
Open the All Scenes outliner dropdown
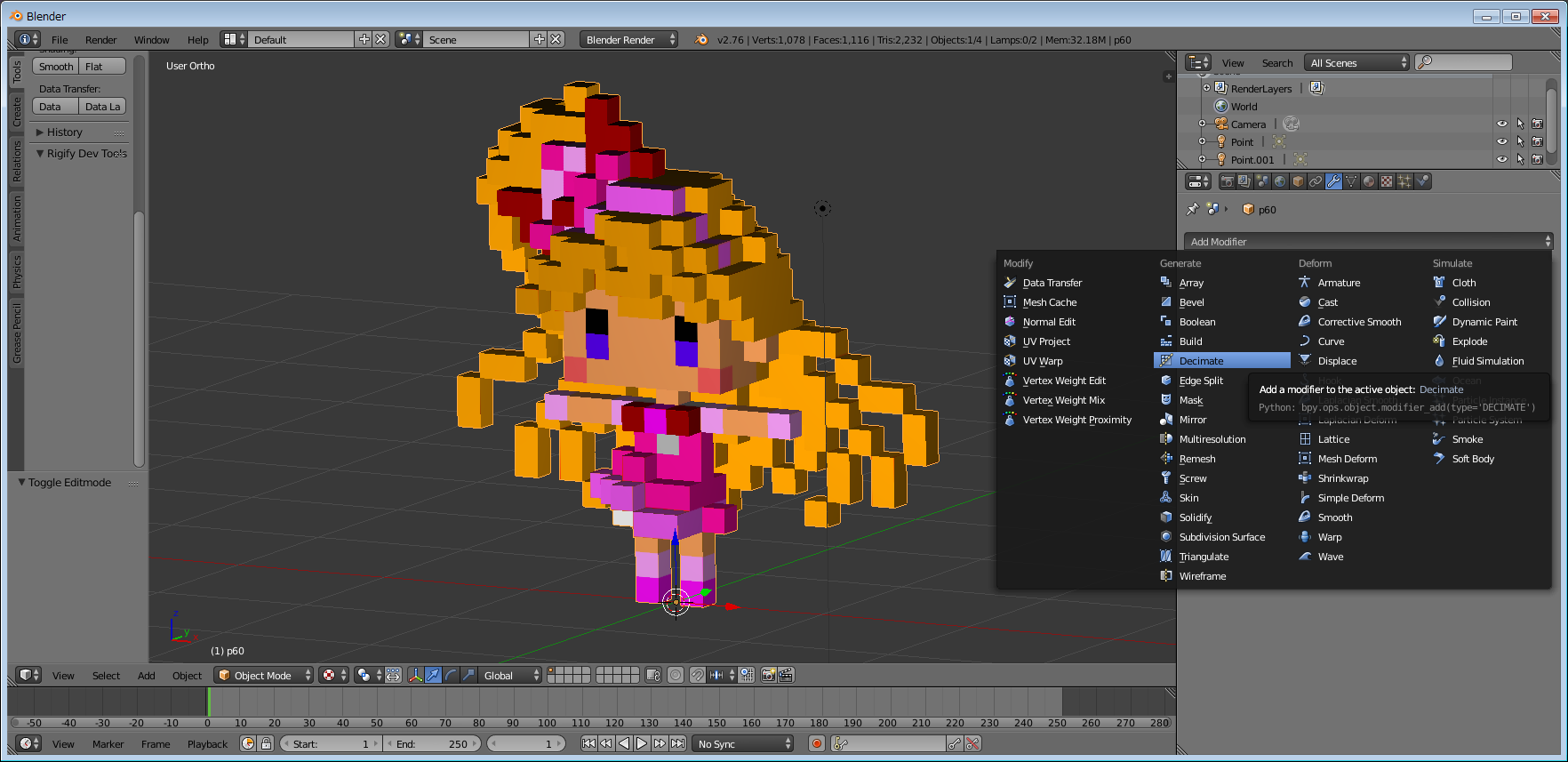tap(1356, 62)
